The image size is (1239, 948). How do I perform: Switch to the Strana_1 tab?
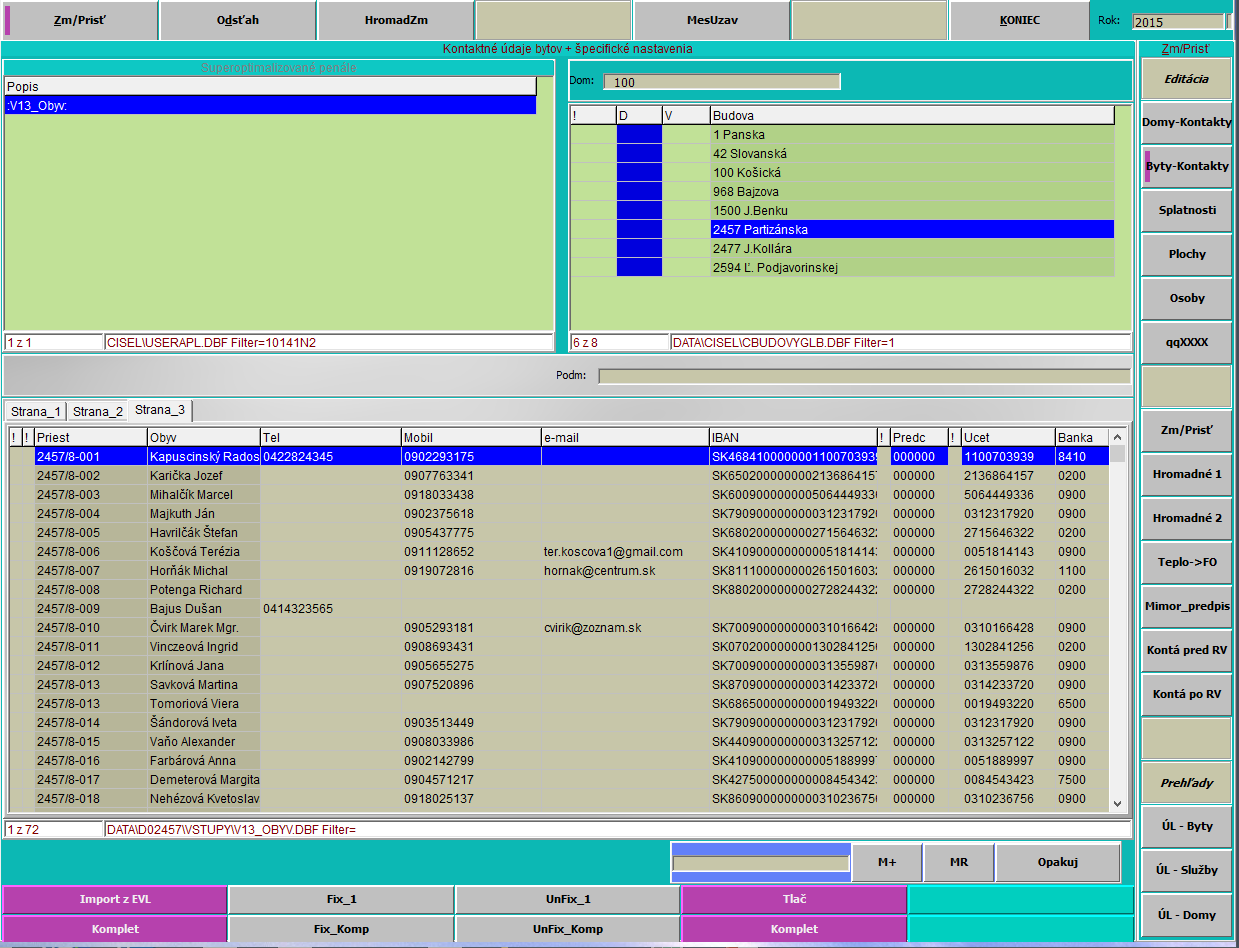point(36,411)
